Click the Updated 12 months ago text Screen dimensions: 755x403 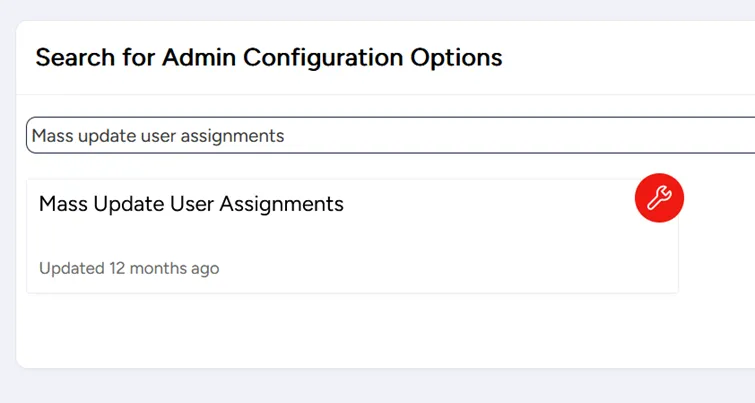[x=129, y=268]
